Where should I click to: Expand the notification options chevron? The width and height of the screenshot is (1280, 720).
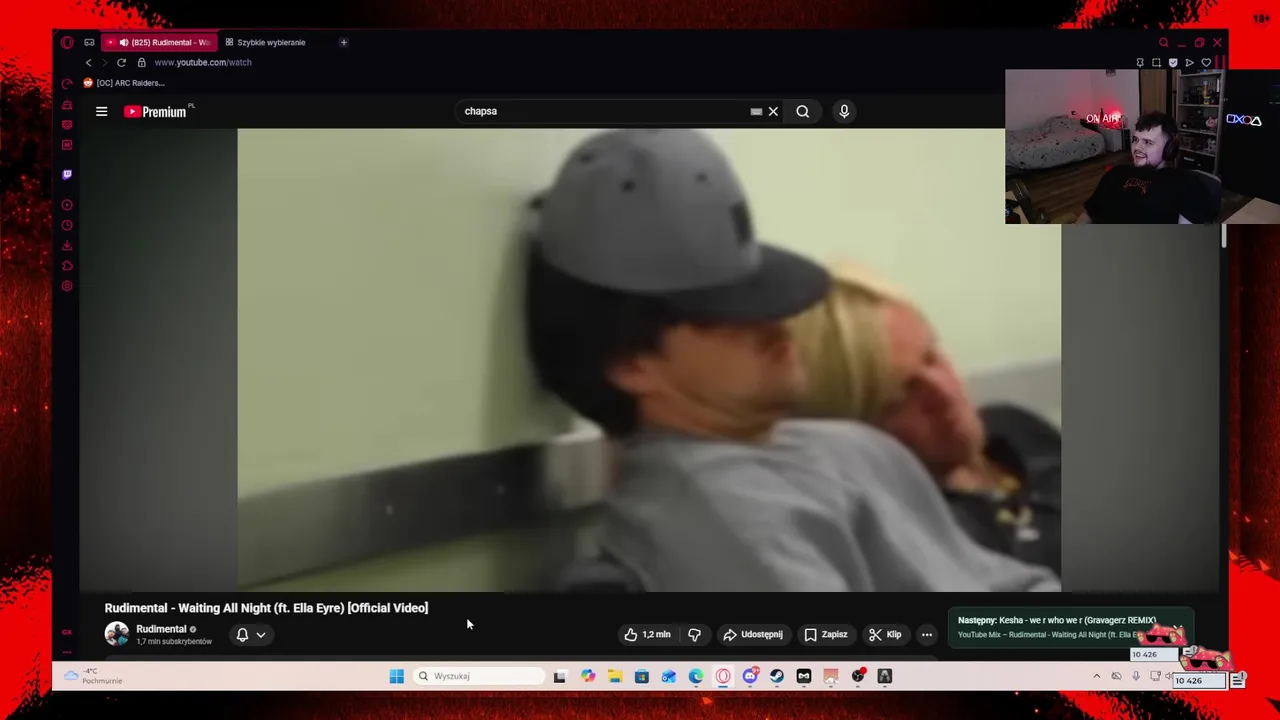pyautogui.click(x=261, y=634)
